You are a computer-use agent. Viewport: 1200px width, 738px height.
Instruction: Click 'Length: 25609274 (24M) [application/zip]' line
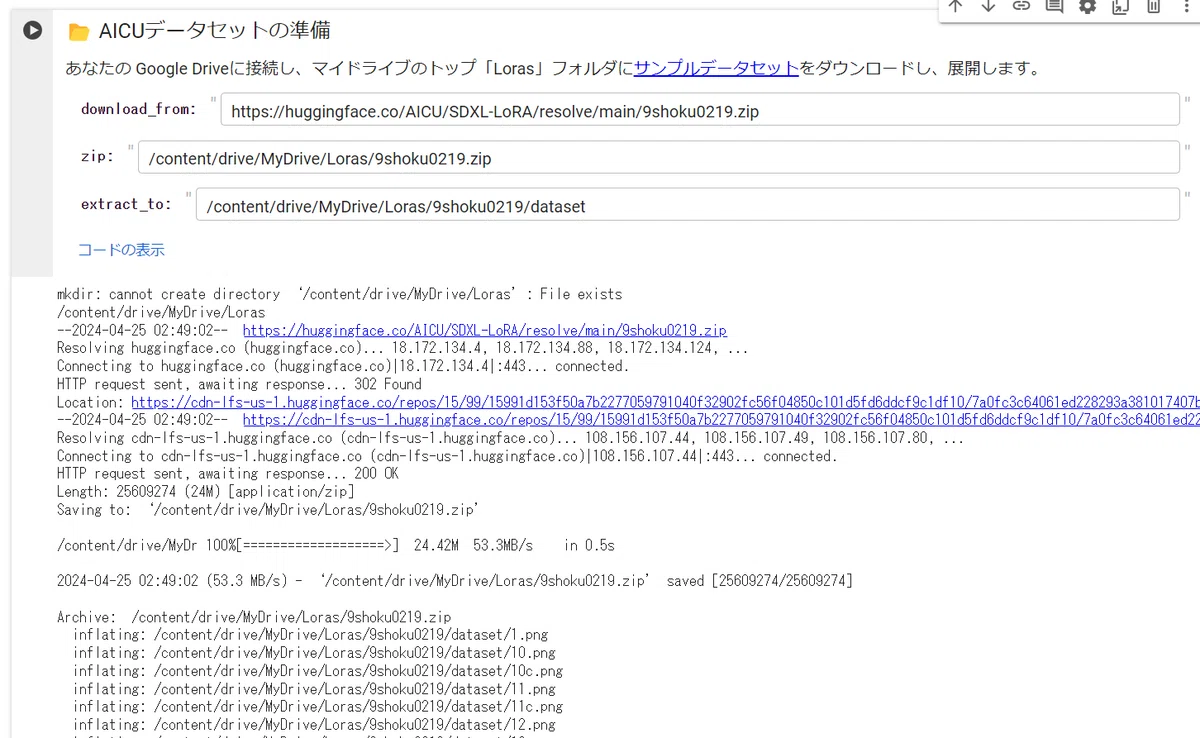206,492
